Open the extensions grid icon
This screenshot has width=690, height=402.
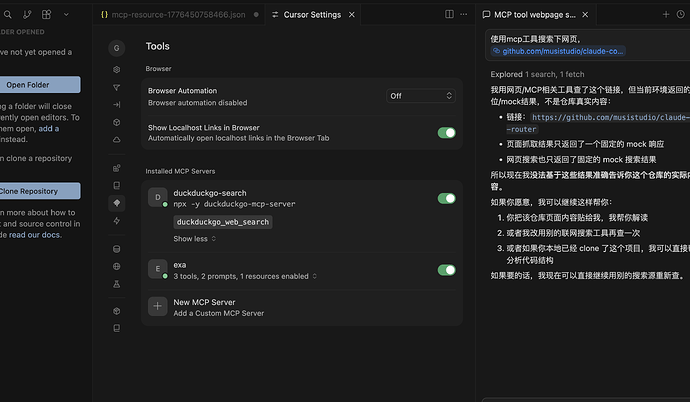point(46,15)
